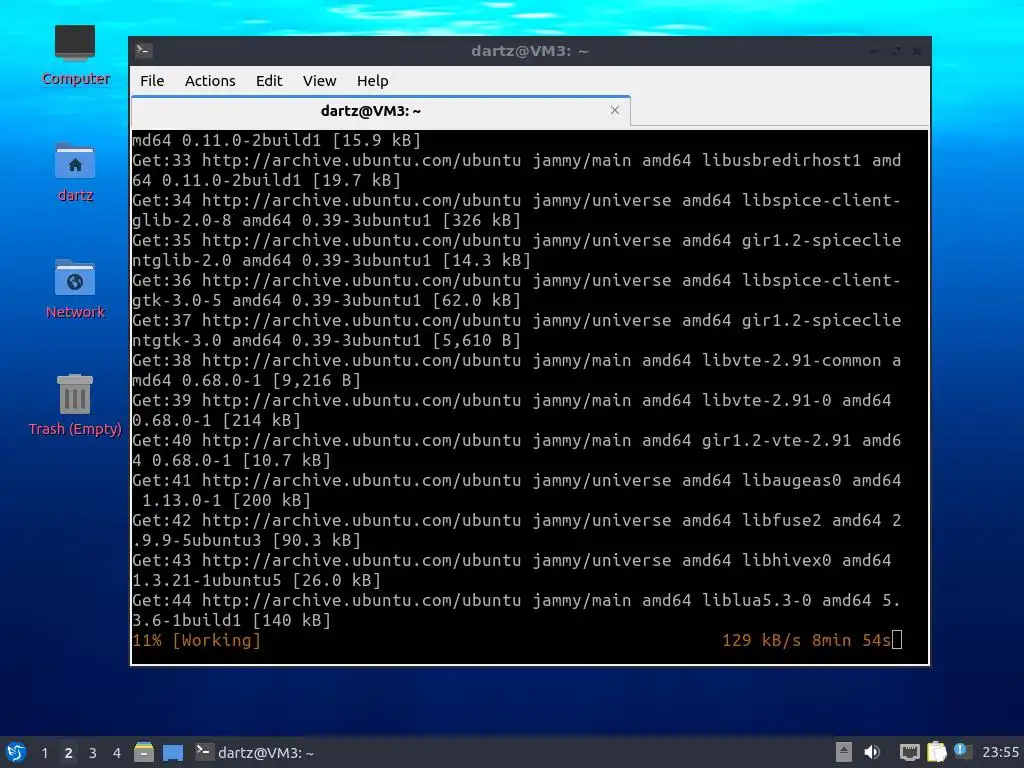Click the '1.3.21-1ubuntu5 [26.0 kB]' text
The image size is (1024, 768).
click(x=256, y=581)
